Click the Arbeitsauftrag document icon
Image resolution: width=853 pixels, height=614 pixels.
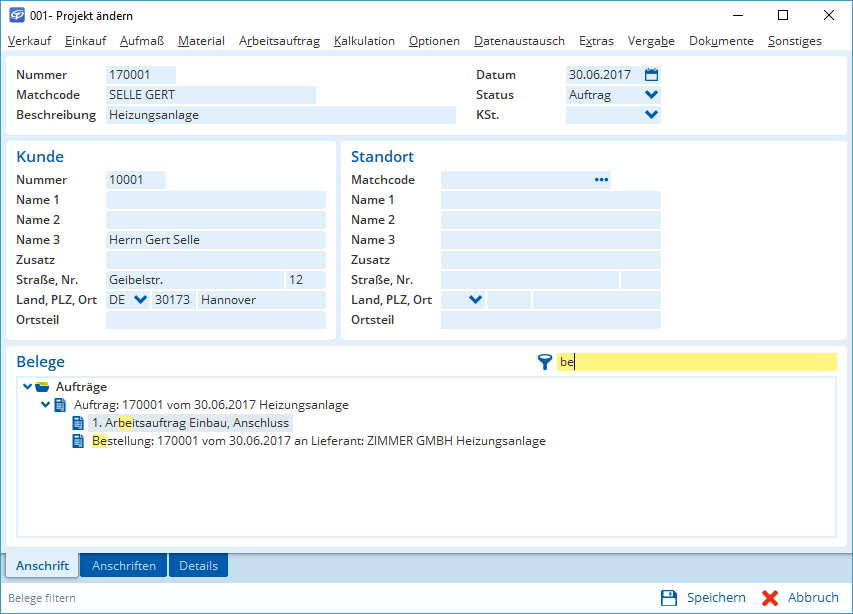tap(78, 423)
